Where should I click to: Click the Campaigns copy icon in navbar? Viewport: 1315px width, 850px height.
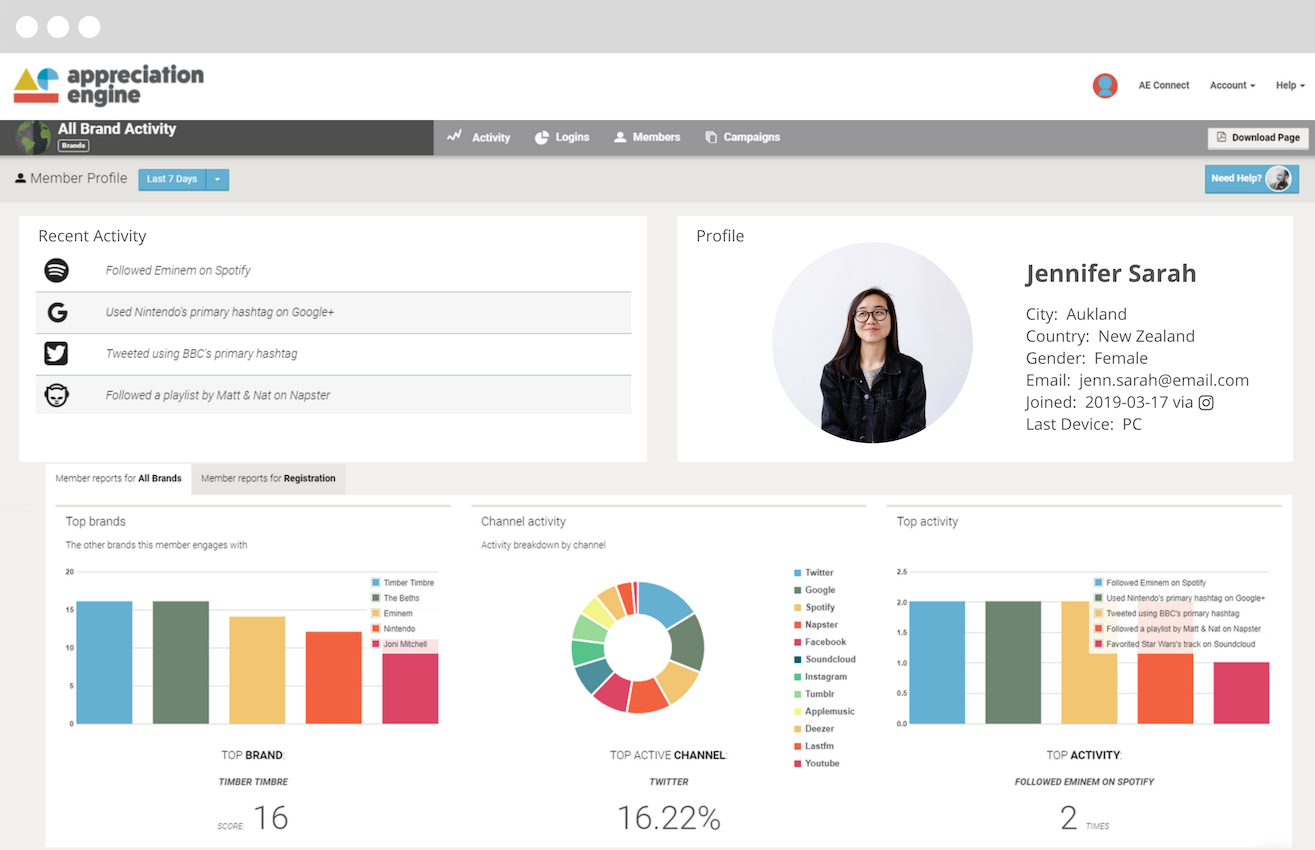point(711,137)
